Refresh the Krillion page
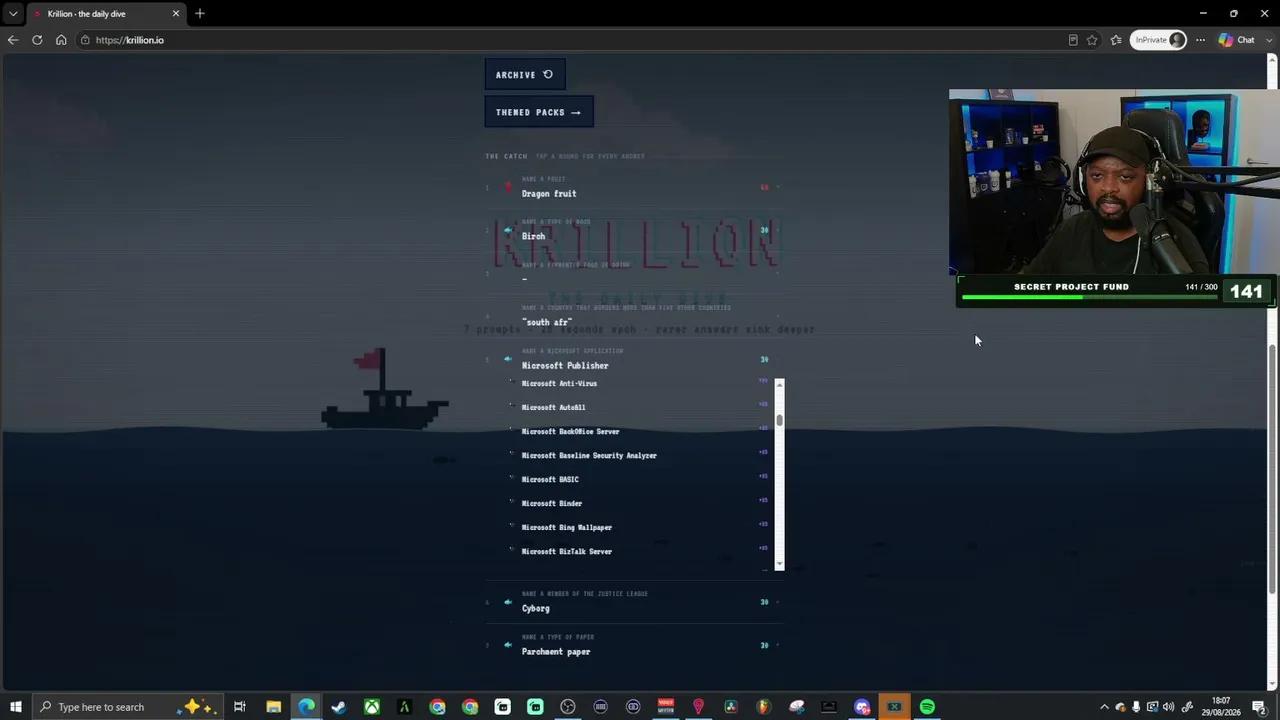1280x720 pixels. point(37,40)
